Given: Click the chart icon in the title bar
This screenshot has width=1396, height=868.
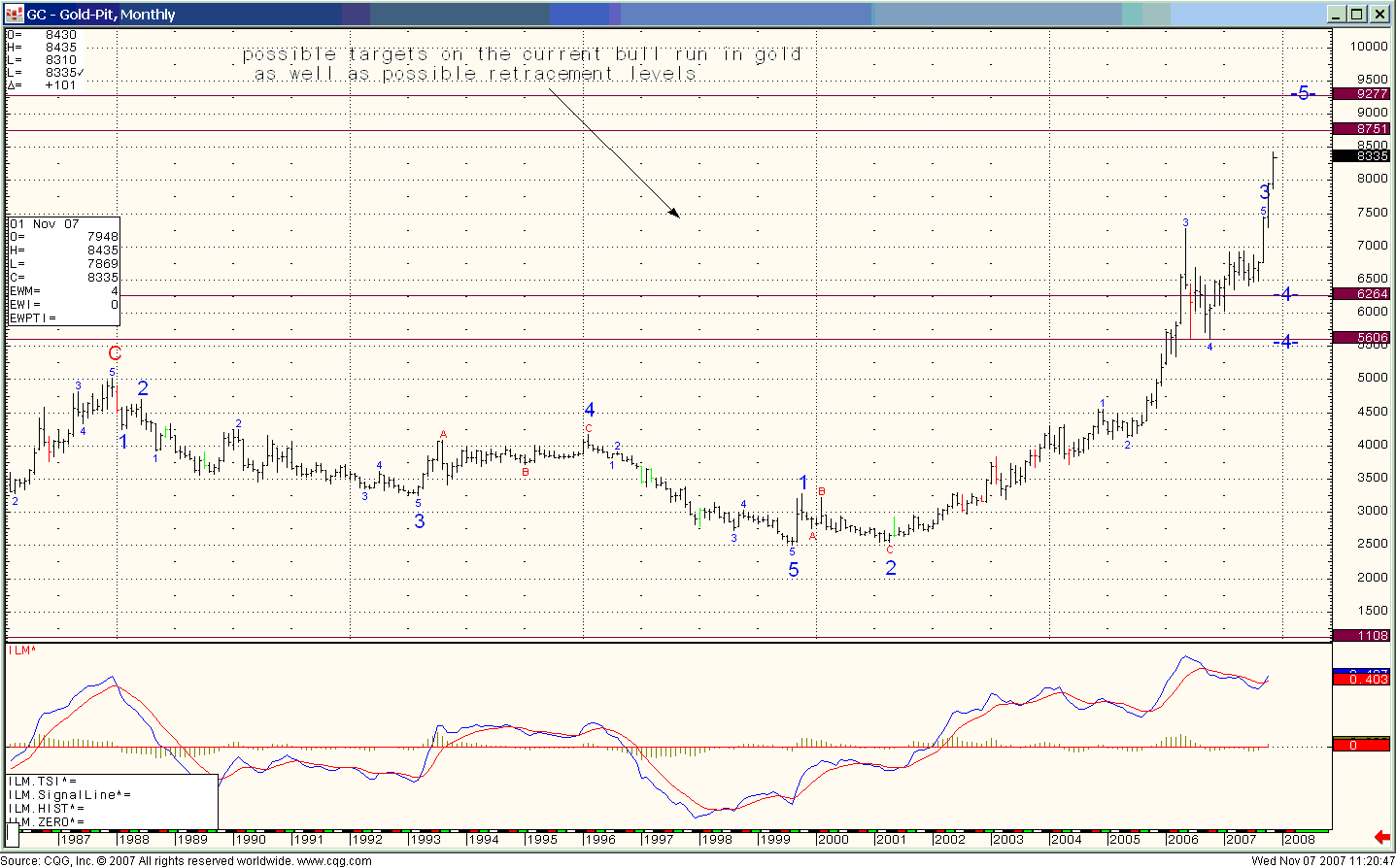Looking at the screenshot, I should 14,14.
